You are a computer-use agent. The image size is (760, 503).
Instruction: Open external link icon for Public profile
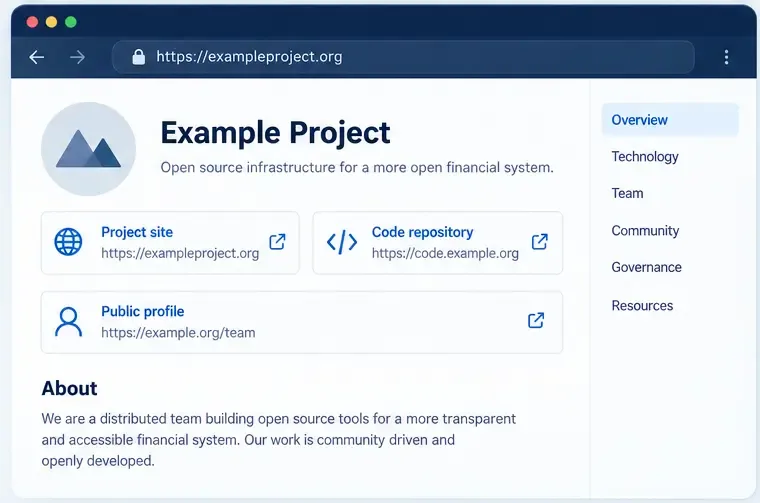(536, 320)
